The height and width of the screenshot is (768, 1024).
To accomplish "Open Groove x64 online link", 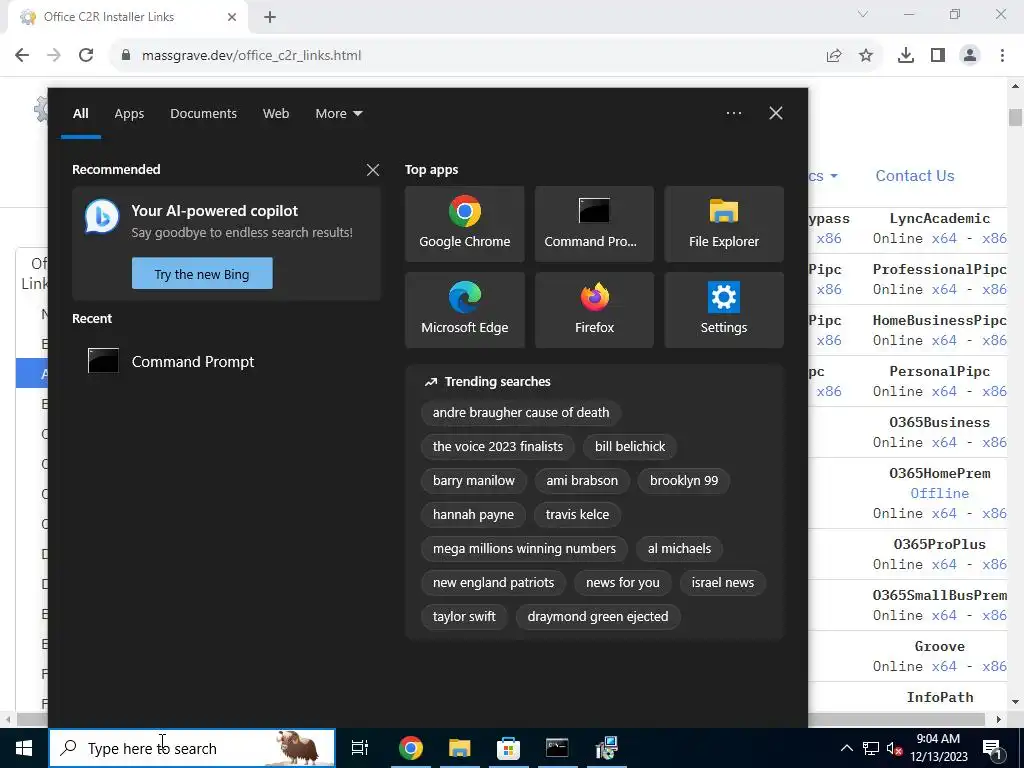I will [x=944, y=667].
